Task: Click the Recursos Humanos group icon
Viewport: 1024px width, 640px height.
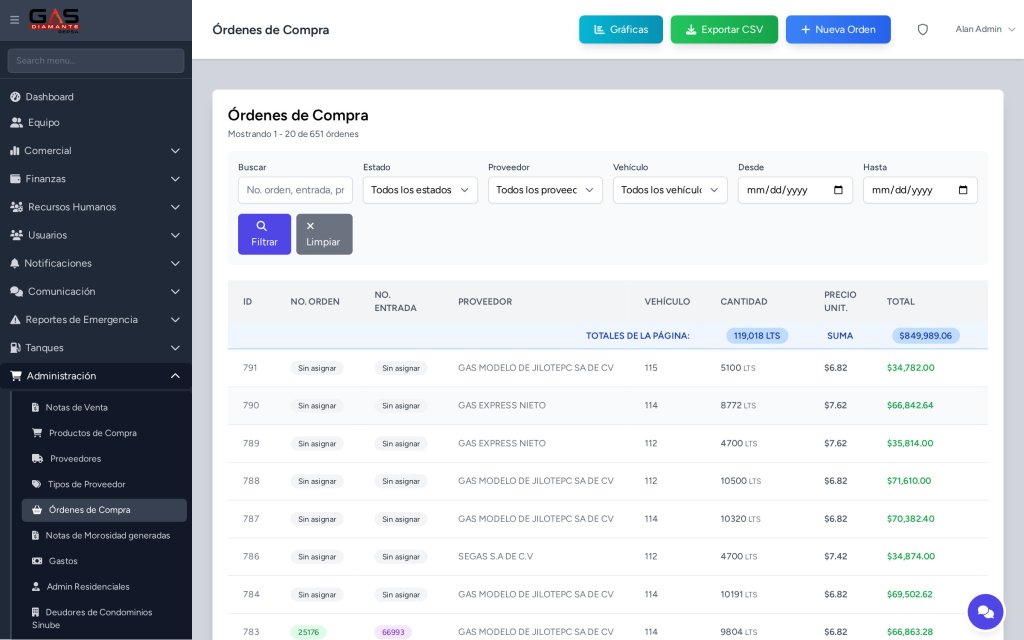Action: (16, 207)
